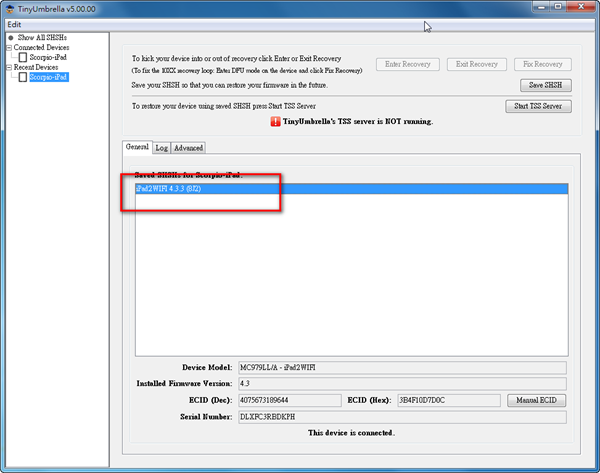600x473 pixels.
Task: Collapse the Connected Devices tree node
Action: point(9,47)
